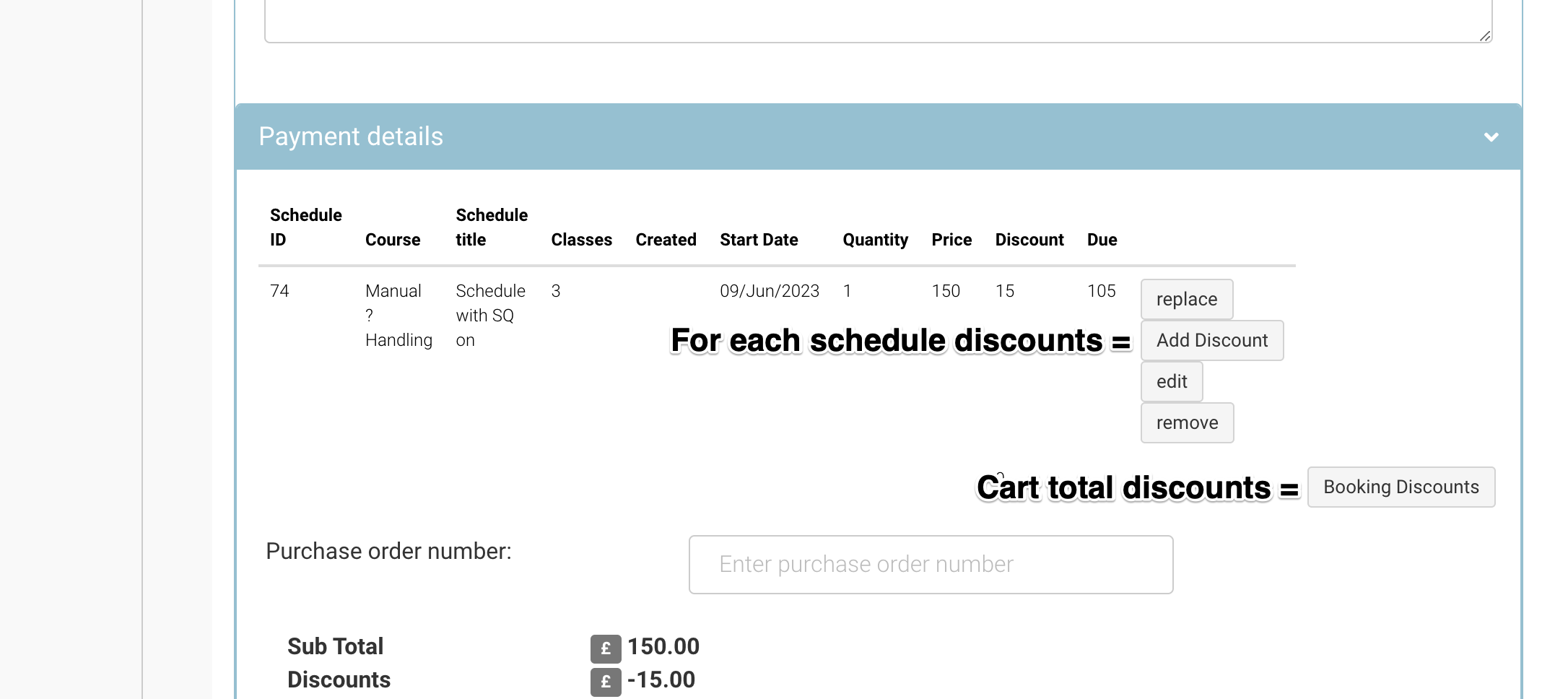
Task: Grab the textarea resize handle
Action: [x=1484, y=36]
